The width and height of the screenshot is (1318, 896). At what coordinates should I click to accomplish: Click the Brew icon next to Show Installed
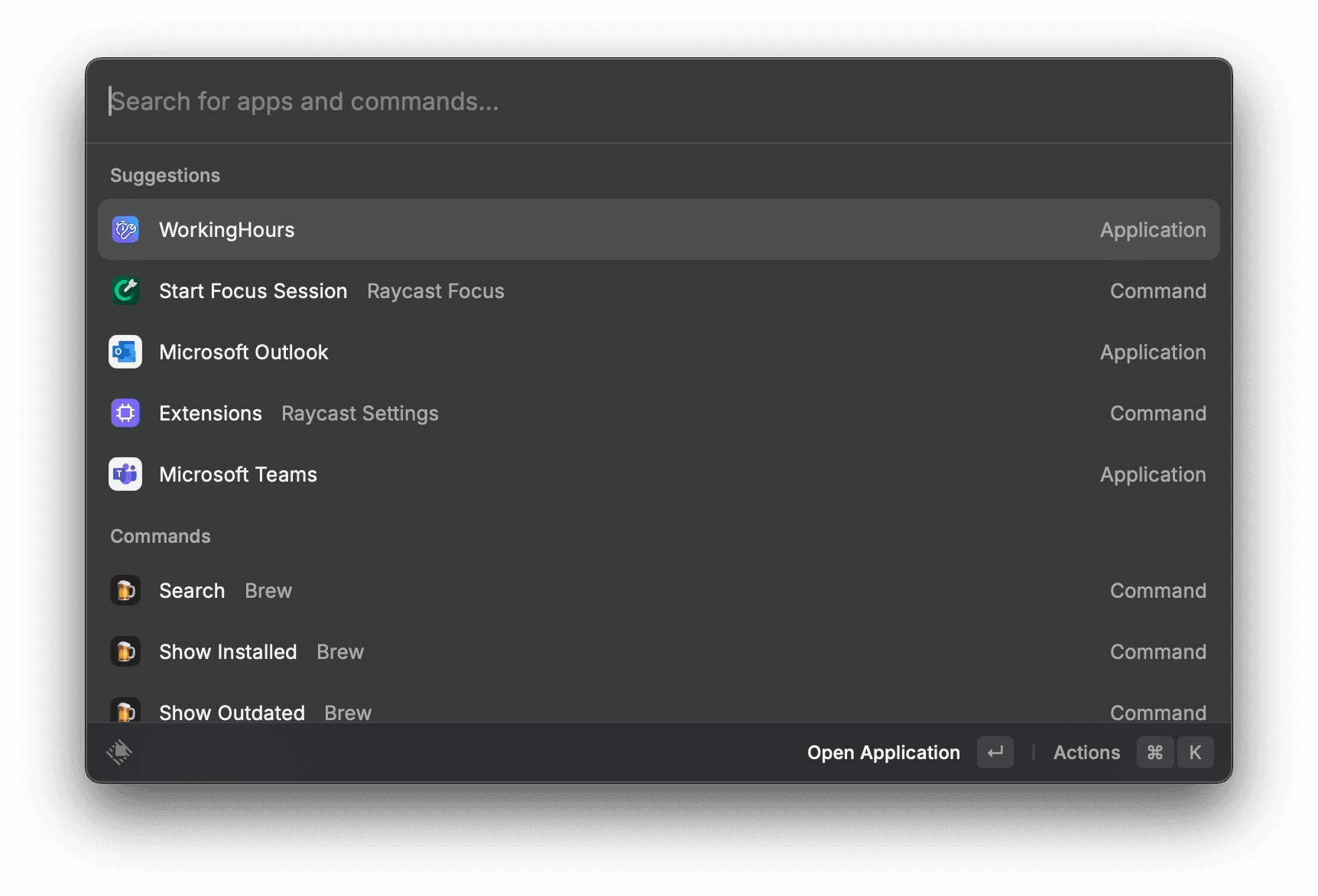[125, 651]
